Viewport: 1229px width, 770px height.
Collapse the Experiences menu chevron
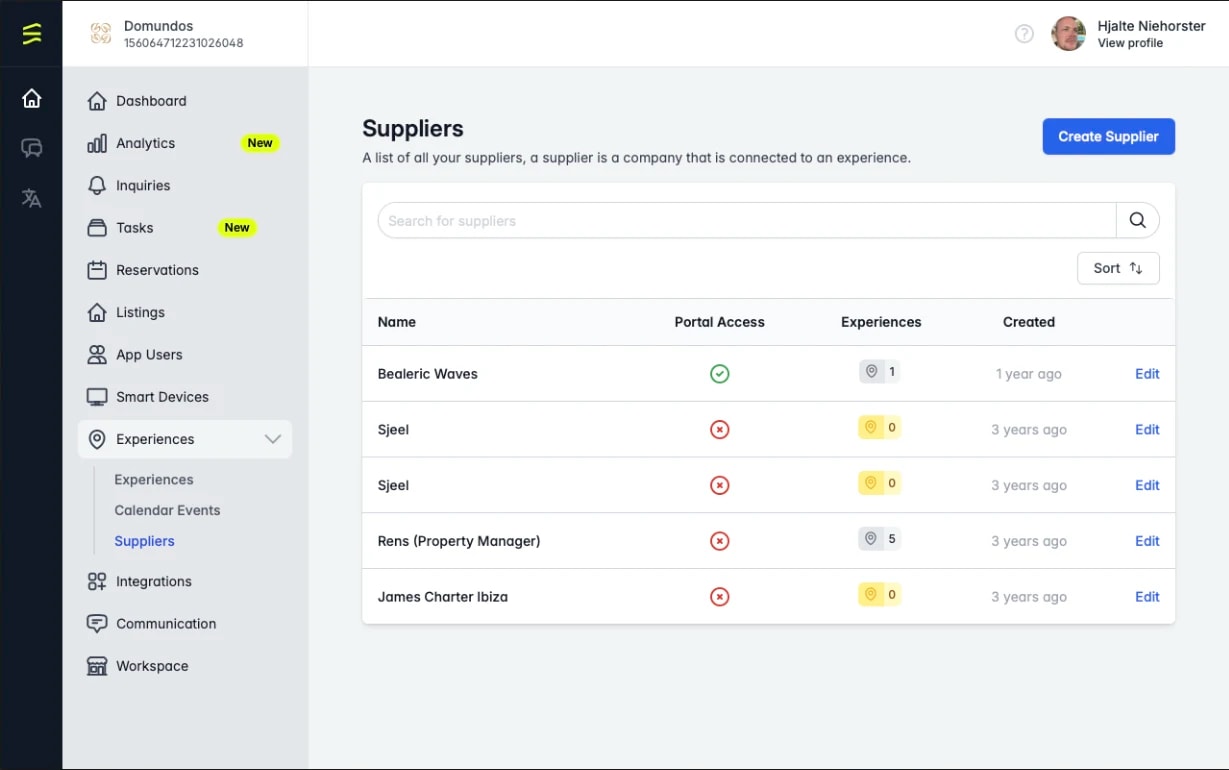[272, 439]
